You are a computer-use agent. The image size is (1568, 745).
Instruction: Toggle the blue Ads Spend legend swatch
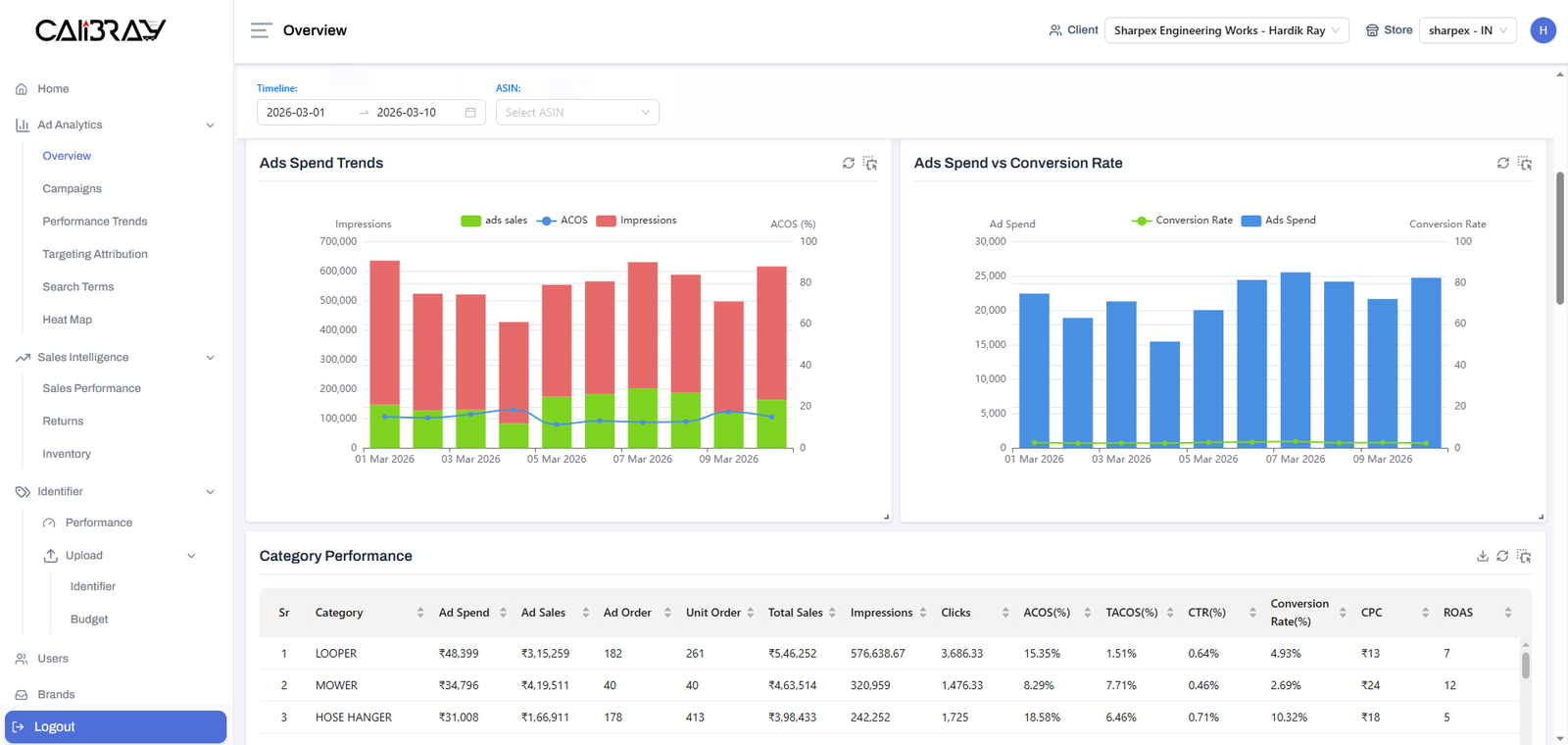1250,221
